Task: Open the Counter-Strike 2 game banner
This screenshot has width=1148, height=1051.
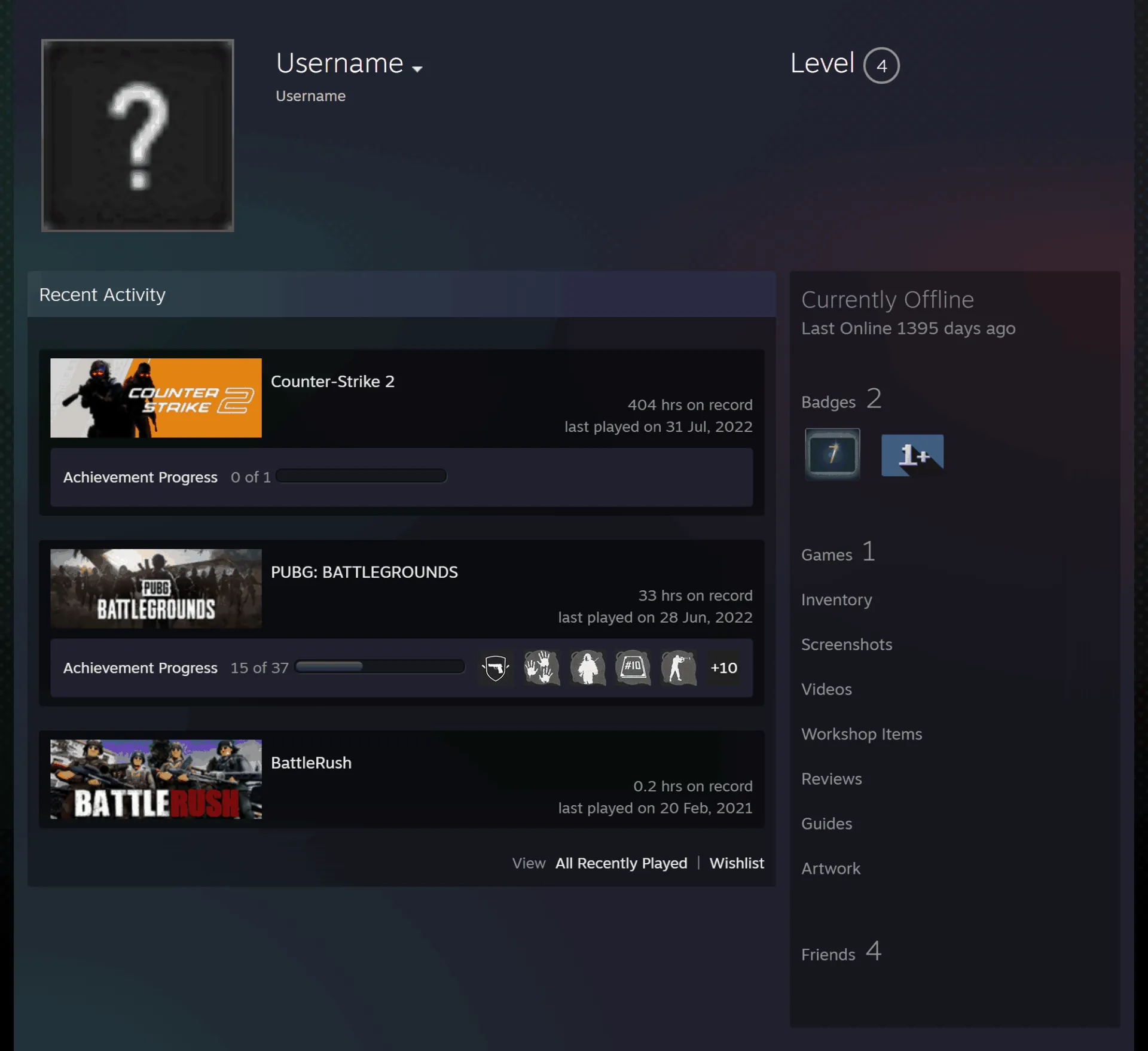Action: click(x=156, y=398)
